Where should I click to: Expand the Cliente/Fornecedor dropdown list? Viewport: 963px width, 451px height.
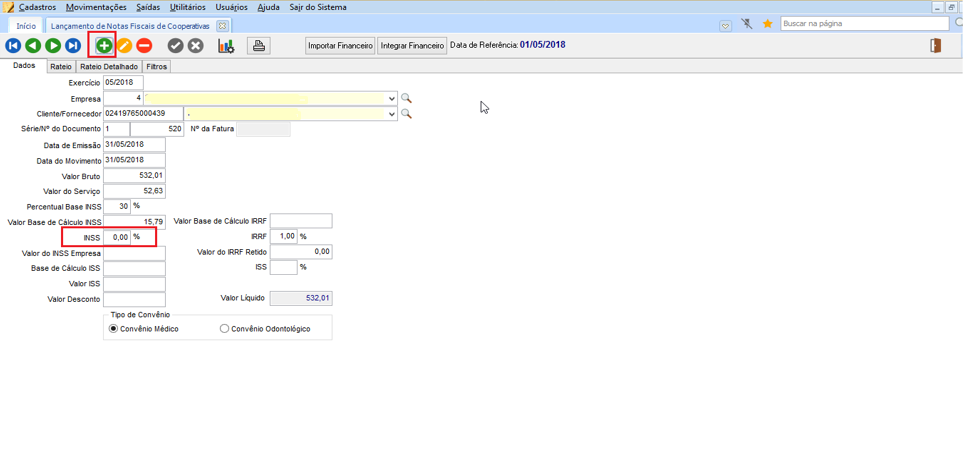pos(392,114)
